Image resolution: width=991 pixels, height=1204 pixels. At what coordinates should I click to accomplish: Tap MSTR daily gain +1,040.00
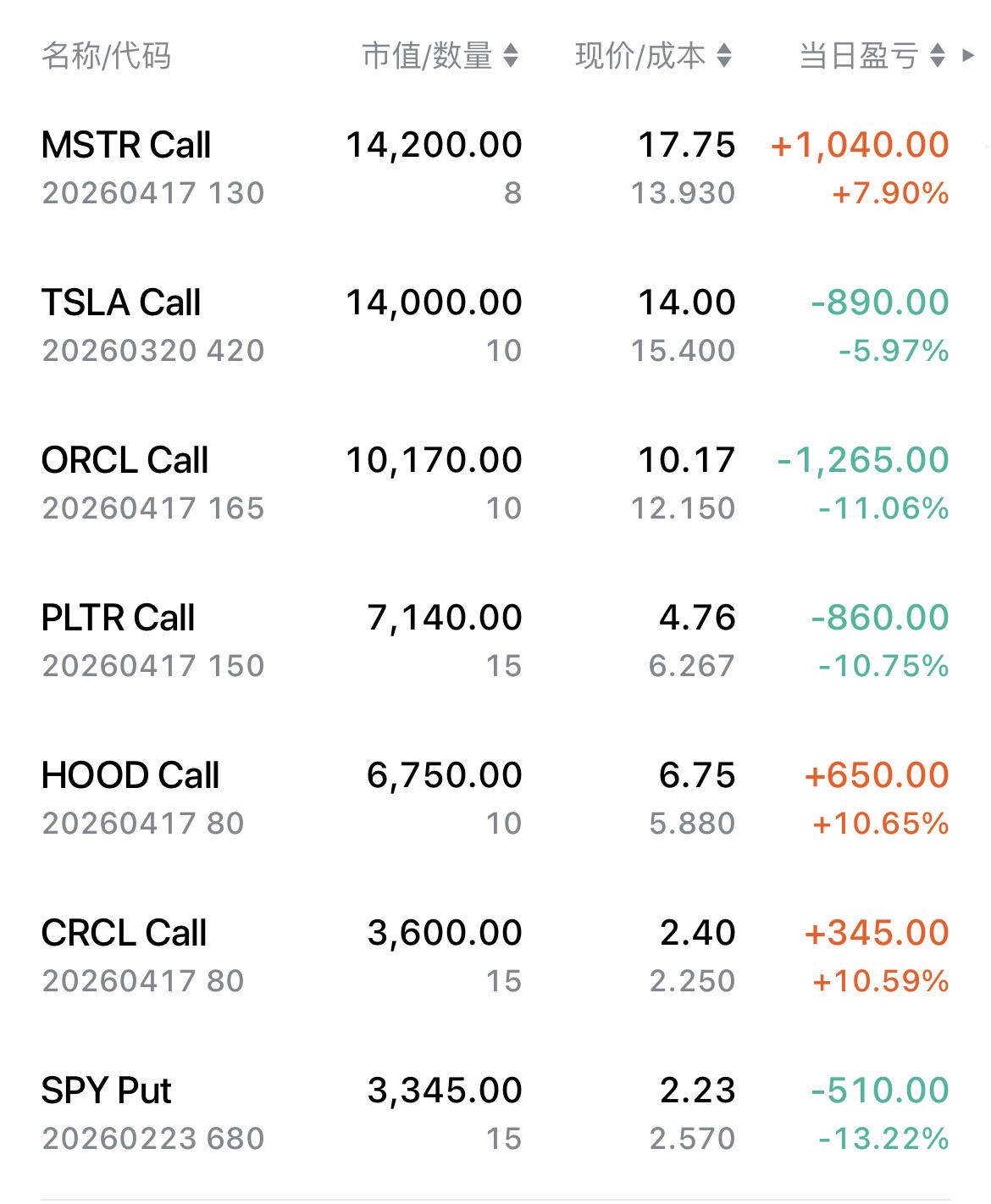860,146
